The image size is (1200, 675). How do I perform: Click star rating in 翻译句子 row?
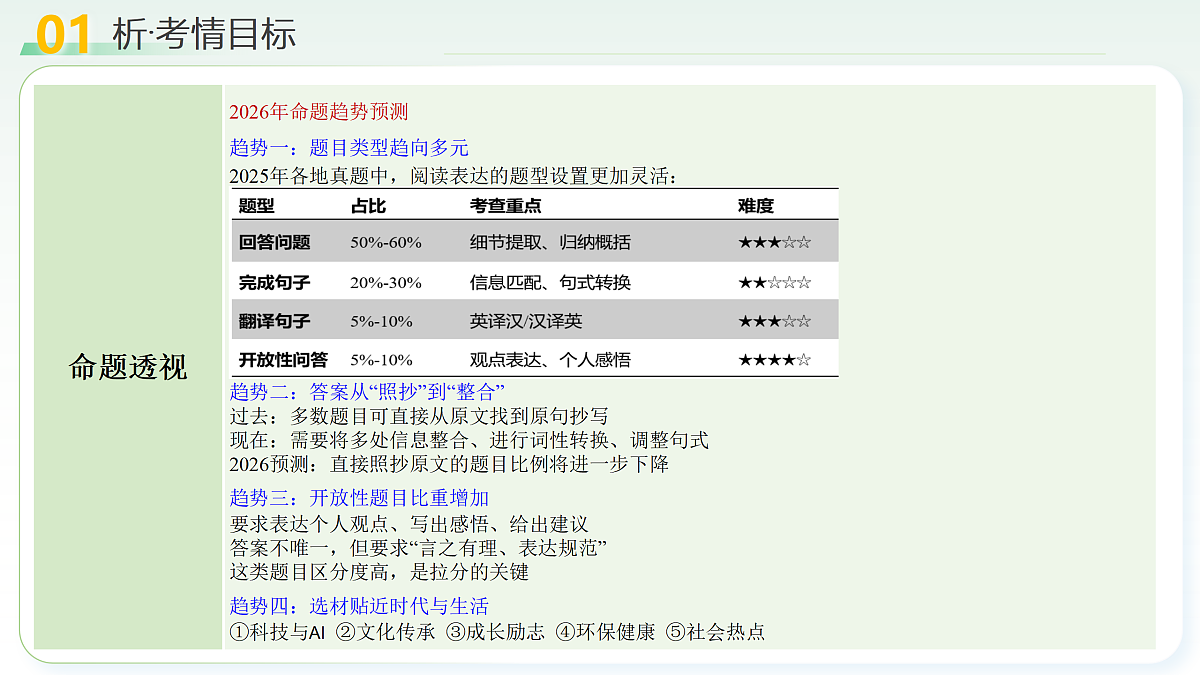[x=775, y=321]
